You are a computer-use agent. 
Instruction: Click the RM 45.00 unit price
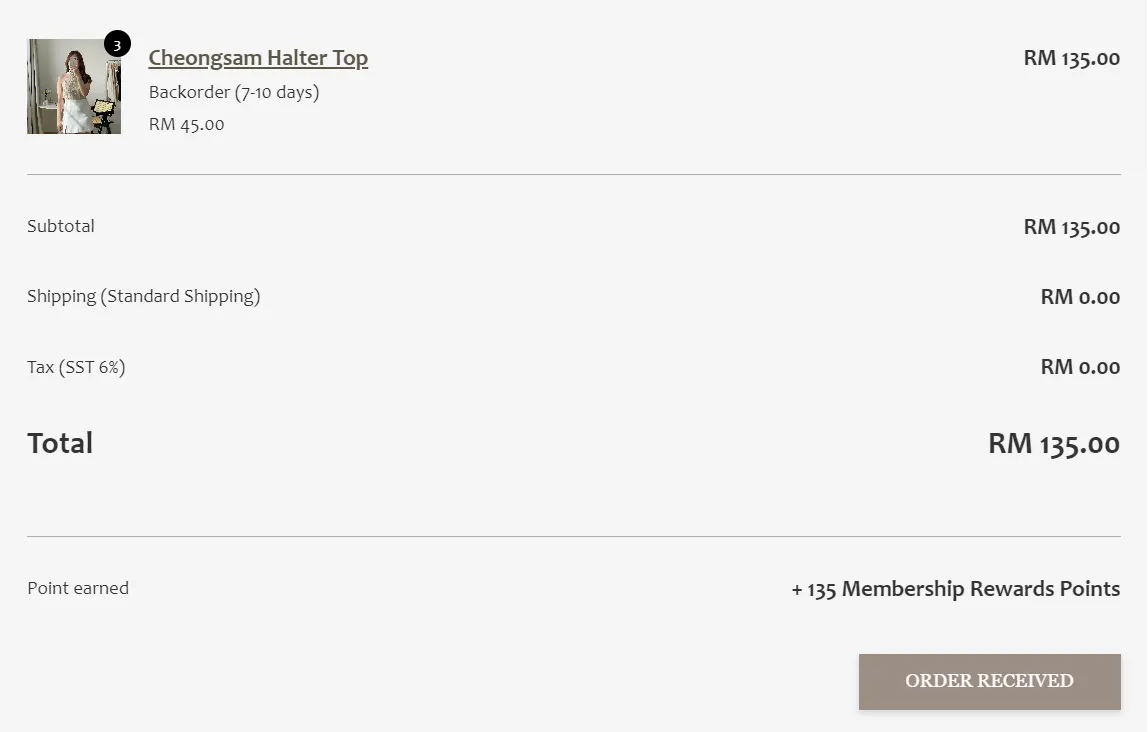pos(186,124)
